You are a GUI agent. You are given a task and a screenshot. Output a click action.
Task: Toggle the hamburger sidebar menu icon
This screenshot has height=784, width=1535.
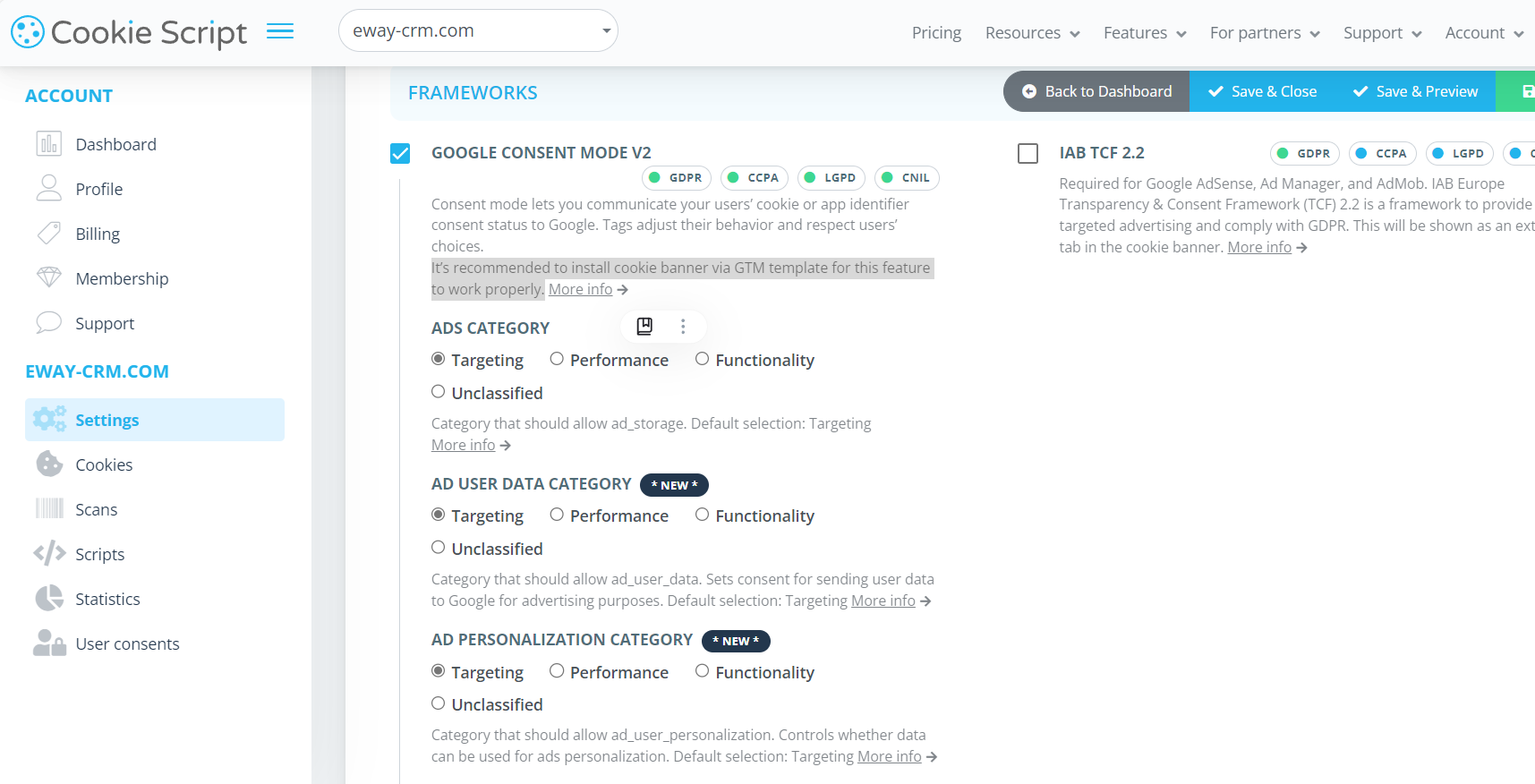pyautogui.click(x=280, y=32)
